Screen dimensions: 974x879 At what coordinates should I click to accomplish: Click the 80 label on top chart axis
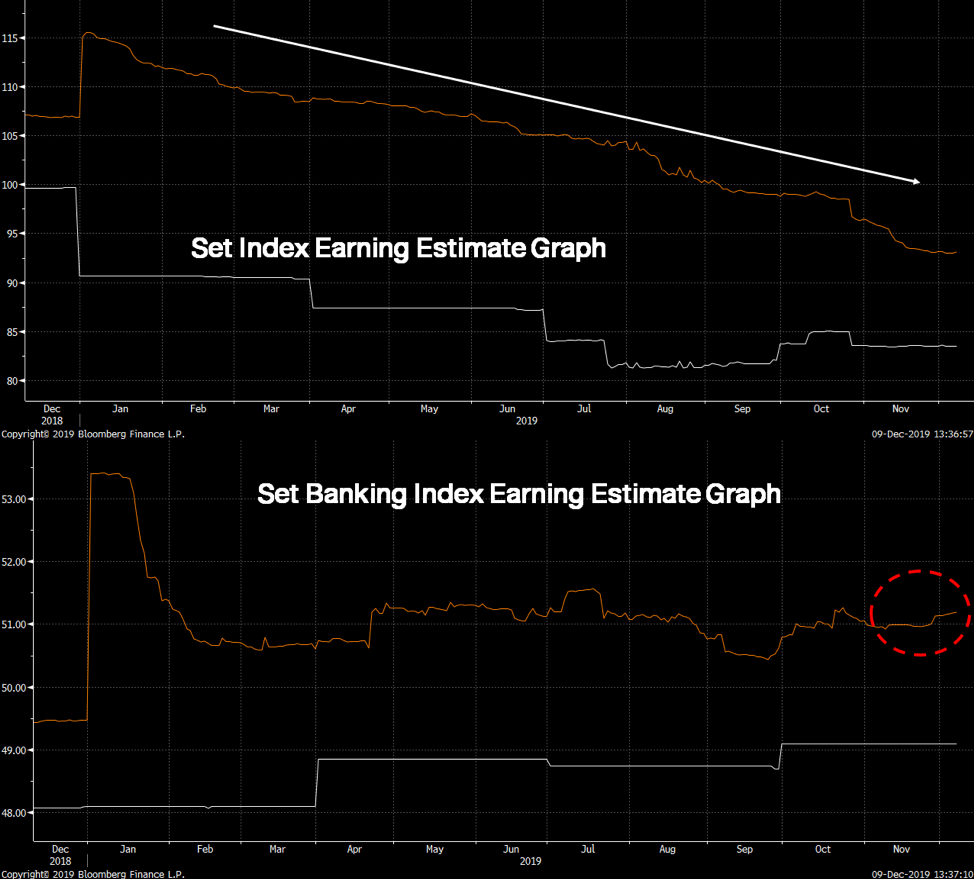pyautogui.click(x=15, y=381)
